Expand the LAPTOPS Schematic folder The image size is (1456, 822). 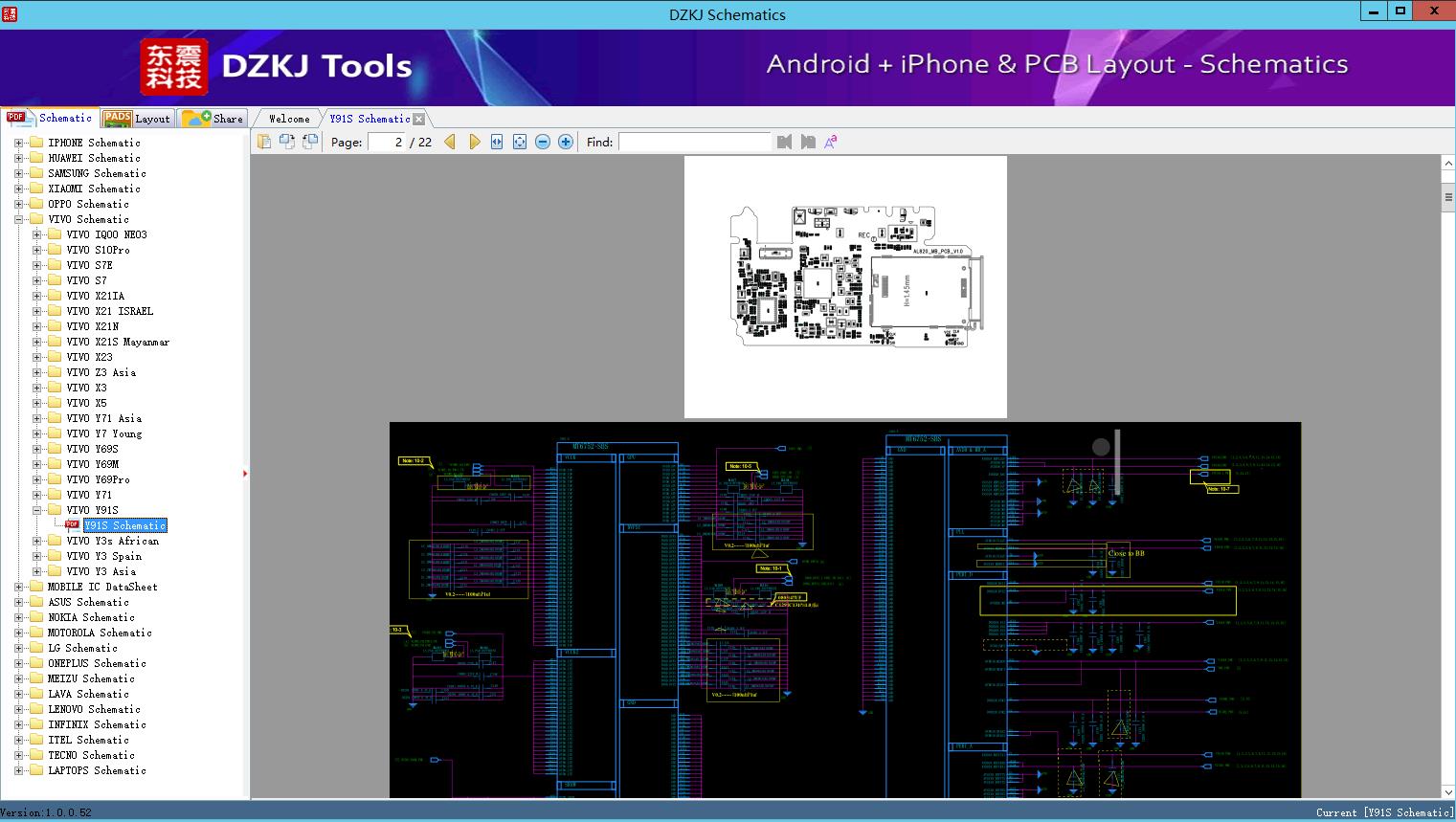(x=18, y=770)
